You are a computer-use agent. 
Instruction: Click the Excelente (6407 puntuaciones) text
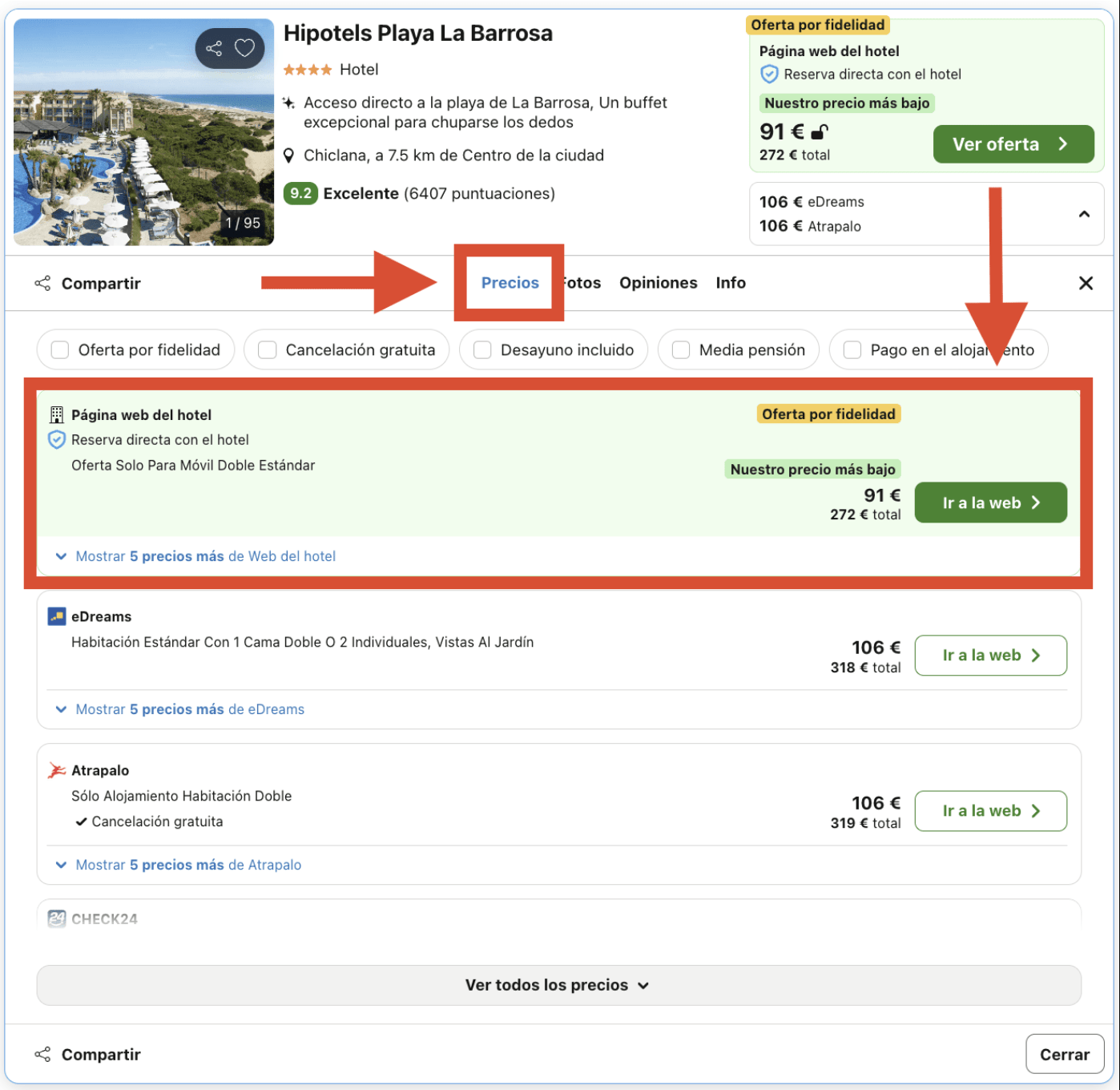pyautogui.click(x=439, y=193)
